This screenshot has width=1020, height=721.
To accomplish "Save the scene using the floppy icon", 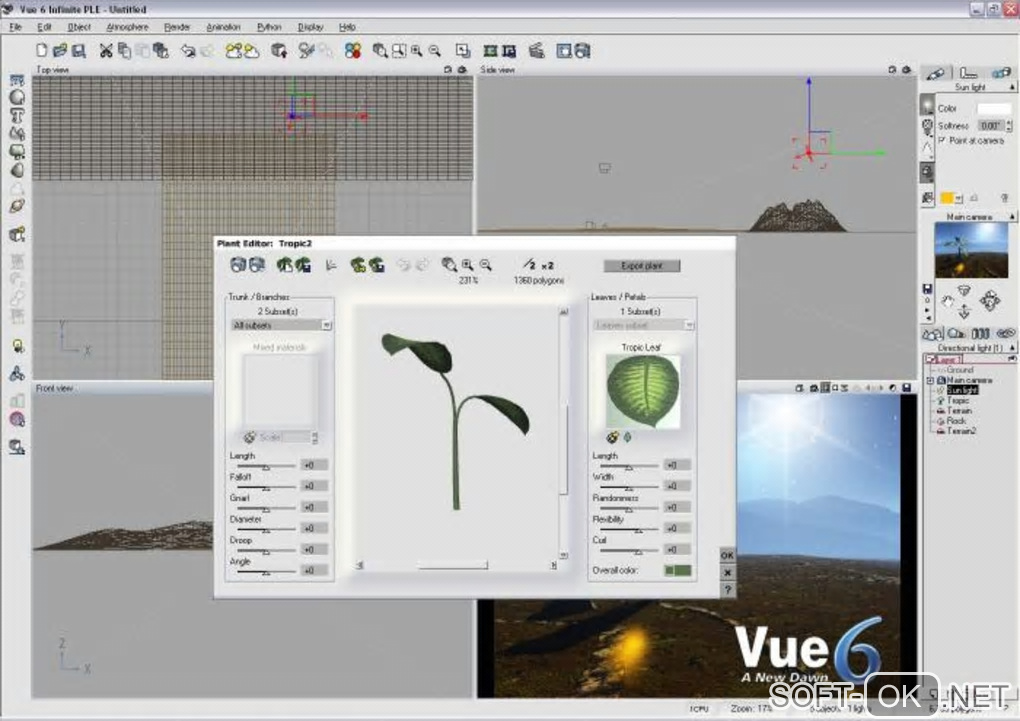I will click(x=79, y=51).
